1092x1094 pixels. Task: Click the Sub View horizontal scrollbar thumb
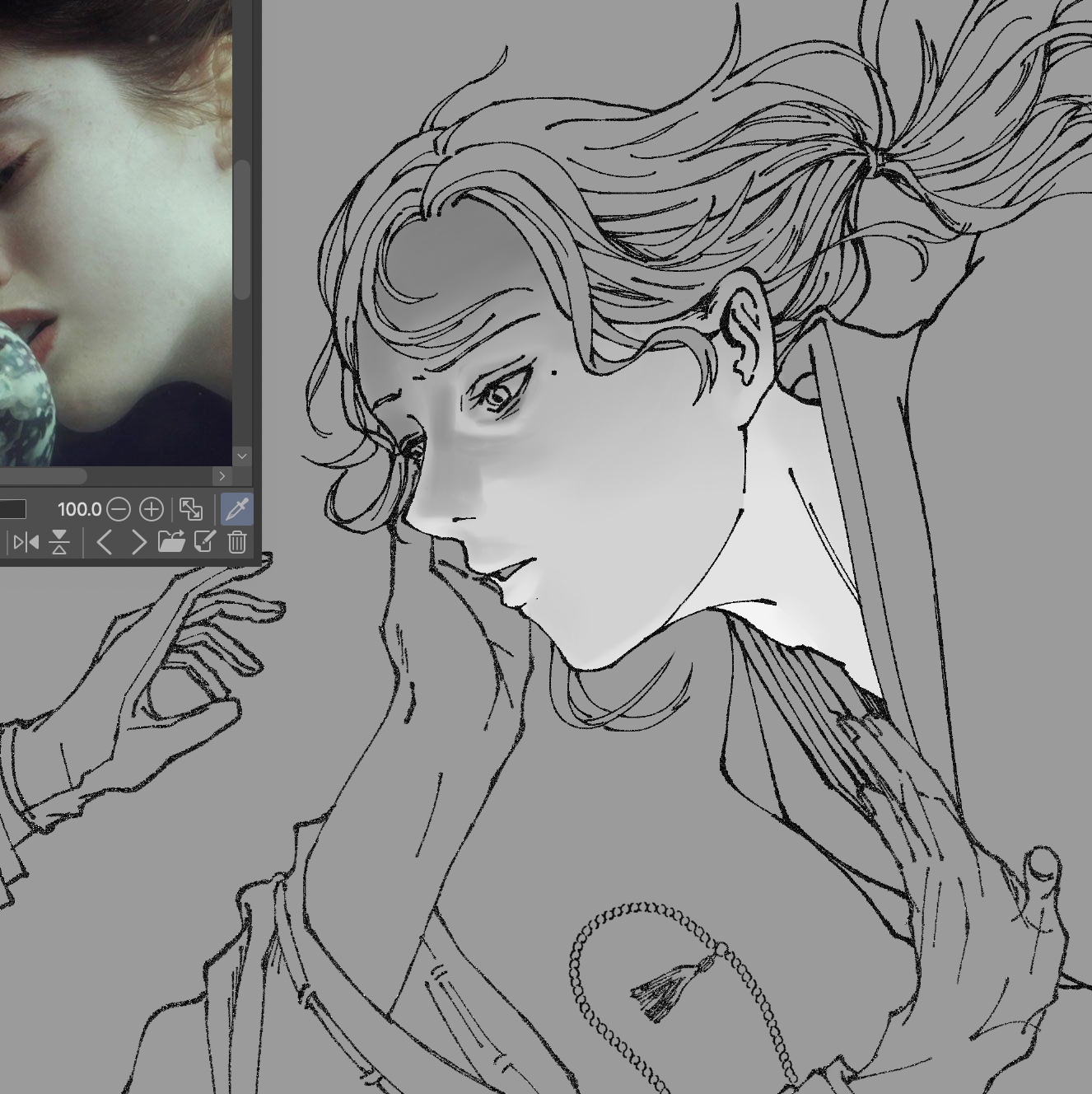pyautogui.click(x=43, y=476)
